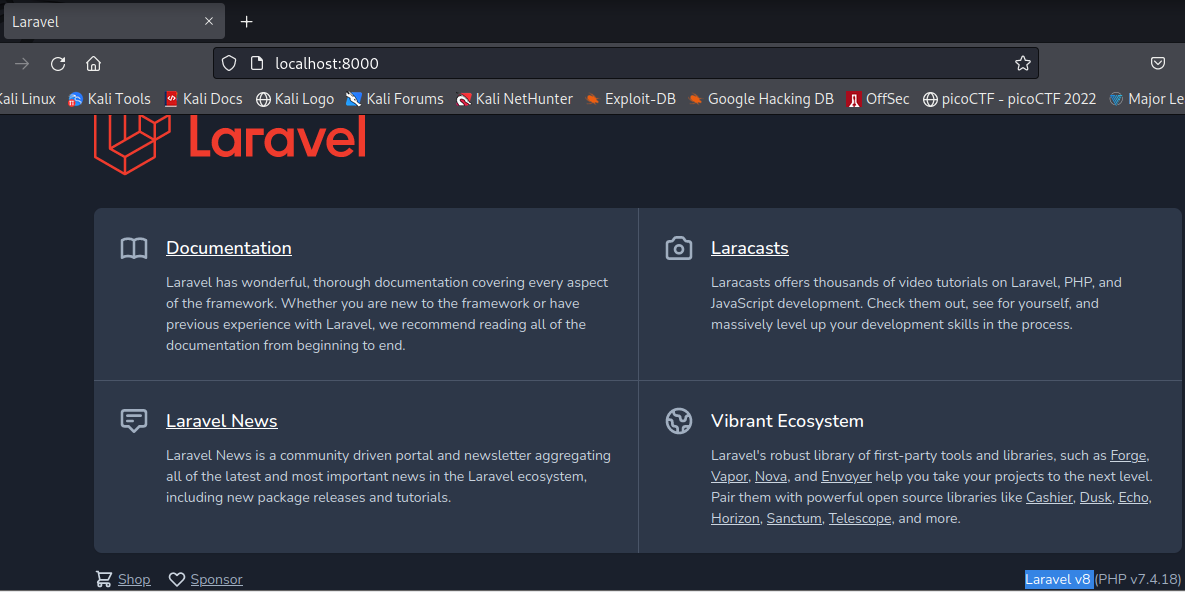This screenshot has height=592, width=1185.
Task: Open the Forge link
Action: click(1129, 455)
